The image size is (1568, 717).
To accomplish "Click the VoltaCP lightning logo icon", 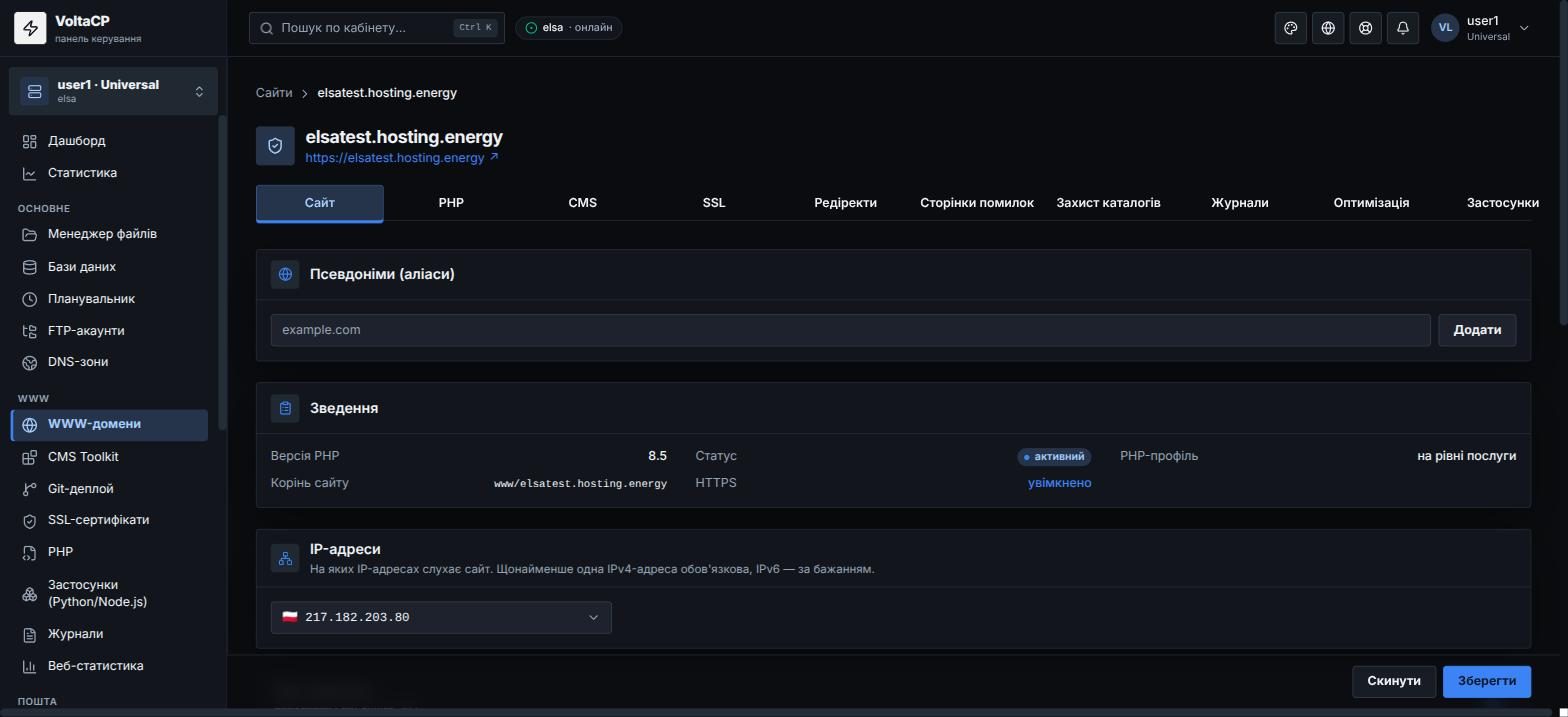I will [x=30, y=29].
